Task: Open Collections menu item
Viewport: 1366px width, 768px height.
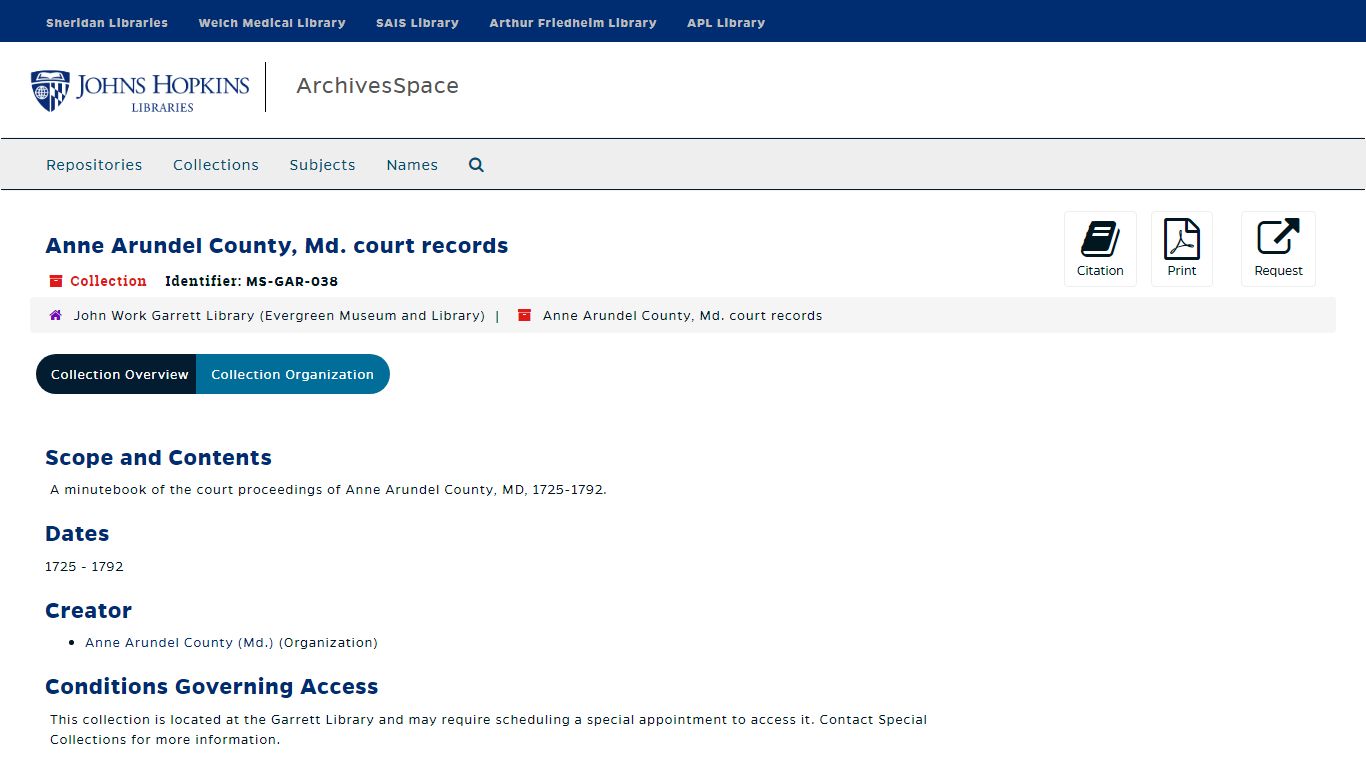Action: pos(216,165)
